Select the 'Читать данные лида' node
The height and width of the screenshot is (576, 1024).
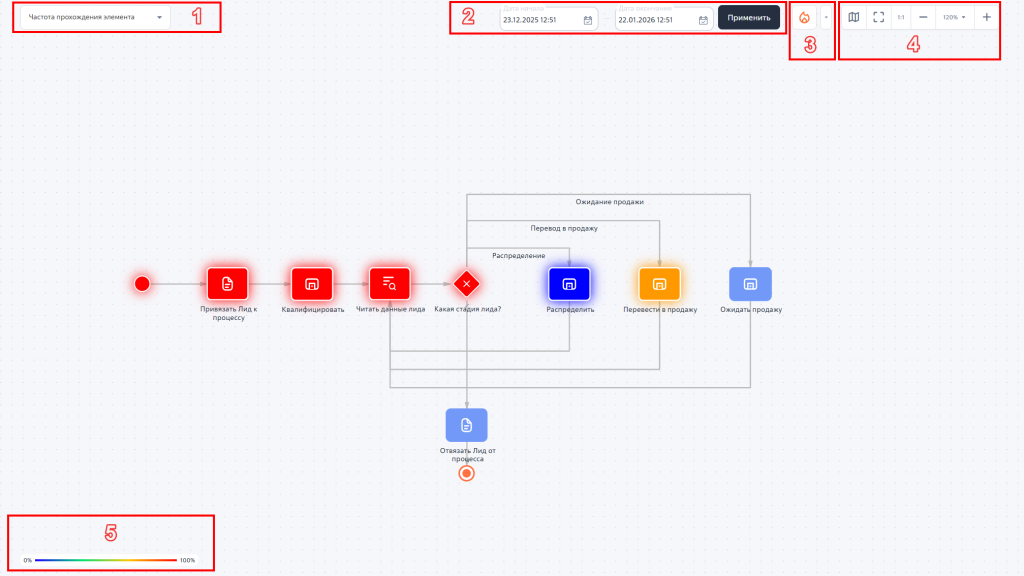click(390, 284)
